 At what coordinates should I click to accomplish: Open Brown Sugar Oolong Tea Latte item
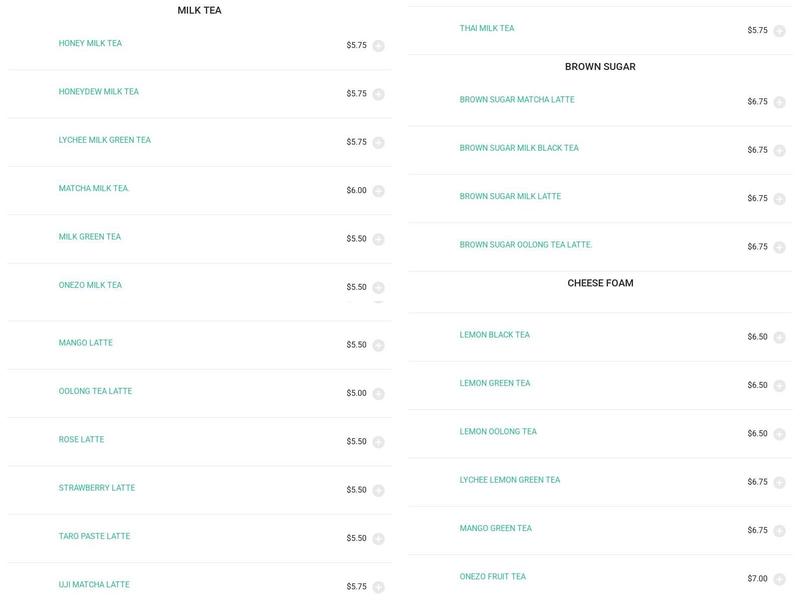coord(526,245)
